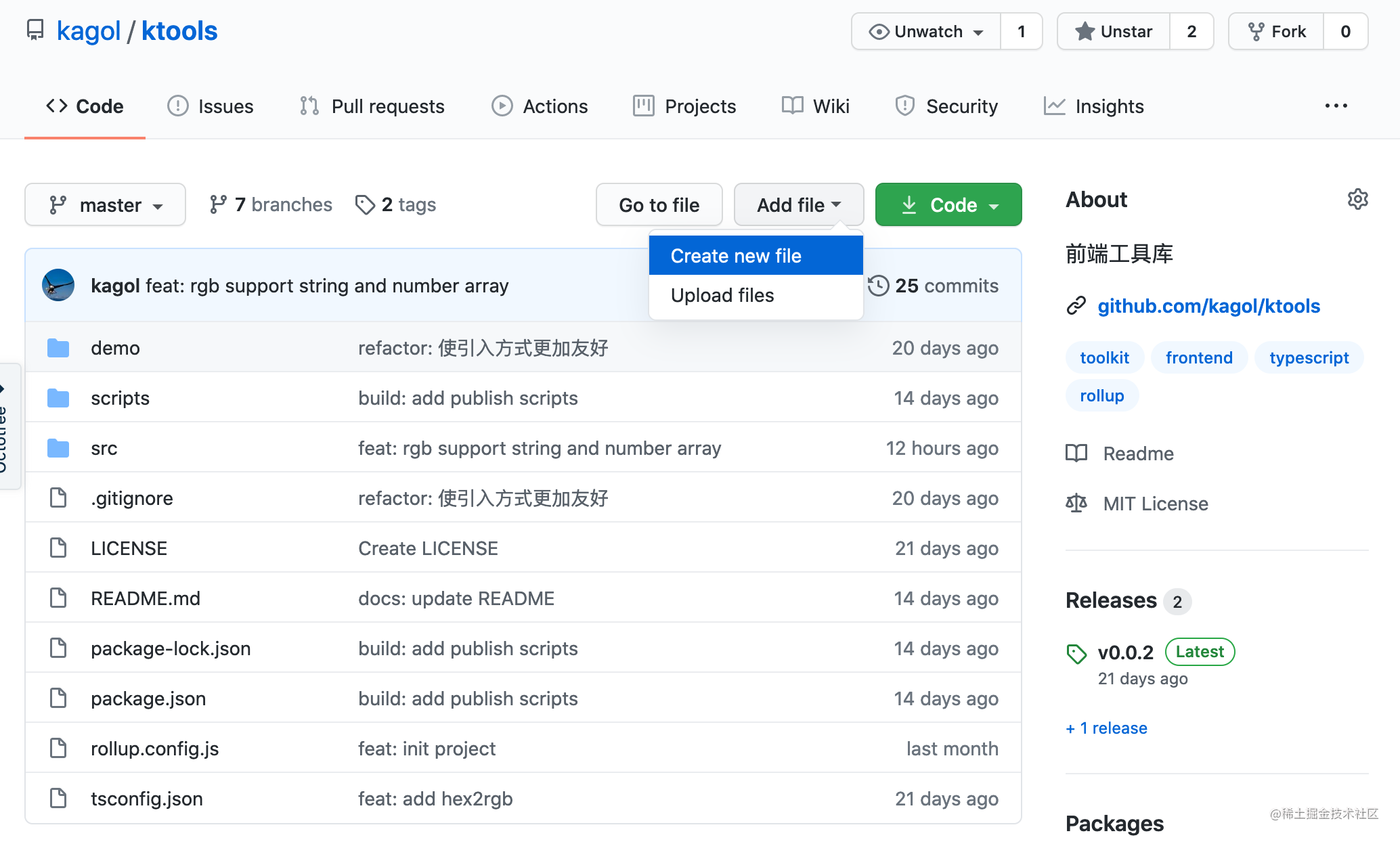Click the scripts folder icon
This screenshot has height=842, width=1400.
[58, 398]
